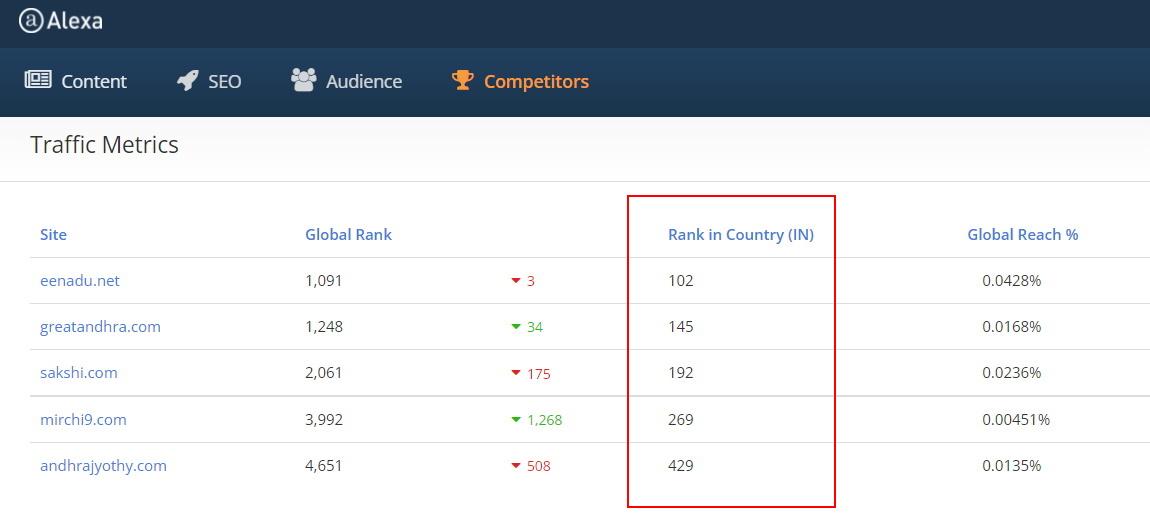Screen dimensions: 1150x524
Task: Switch to the SEO tab
Action: tap(209, 81)
